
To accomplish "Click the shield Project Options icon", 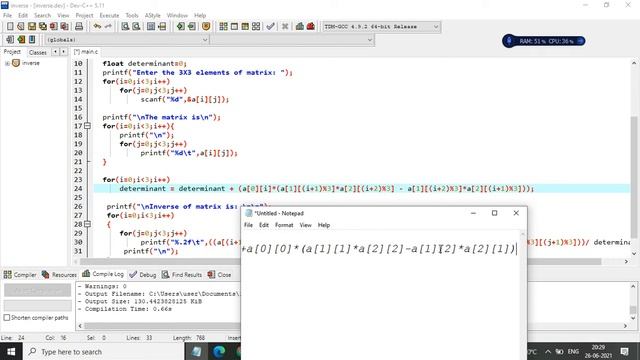I will coord(206,27).
